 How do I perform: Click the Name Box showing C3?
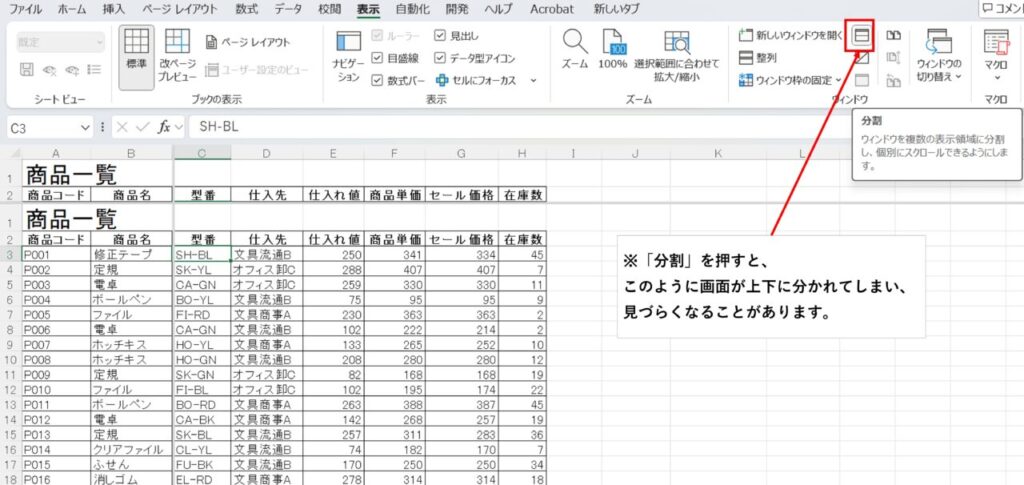click(42, 127)
